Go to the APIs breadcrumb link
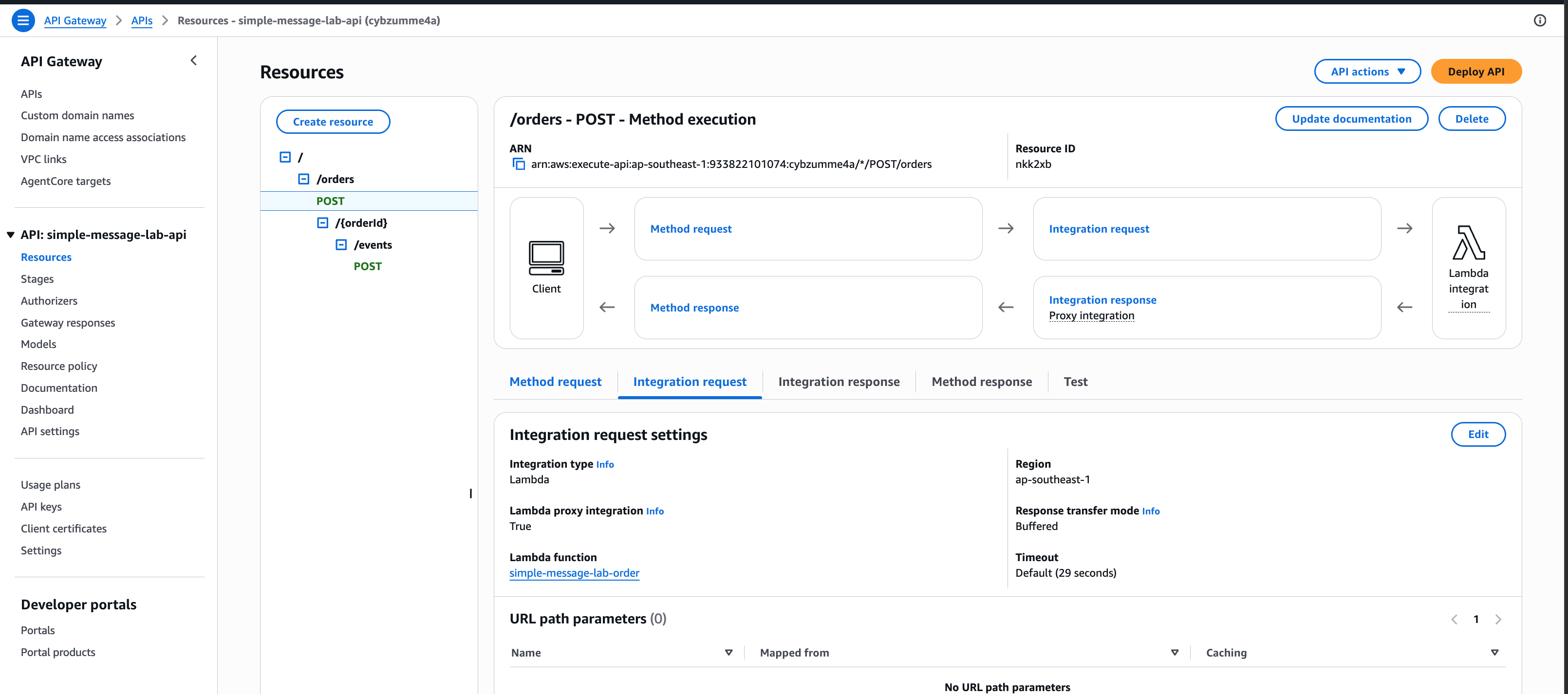The width and height of the screenshot is (1568, 694). 142,20
